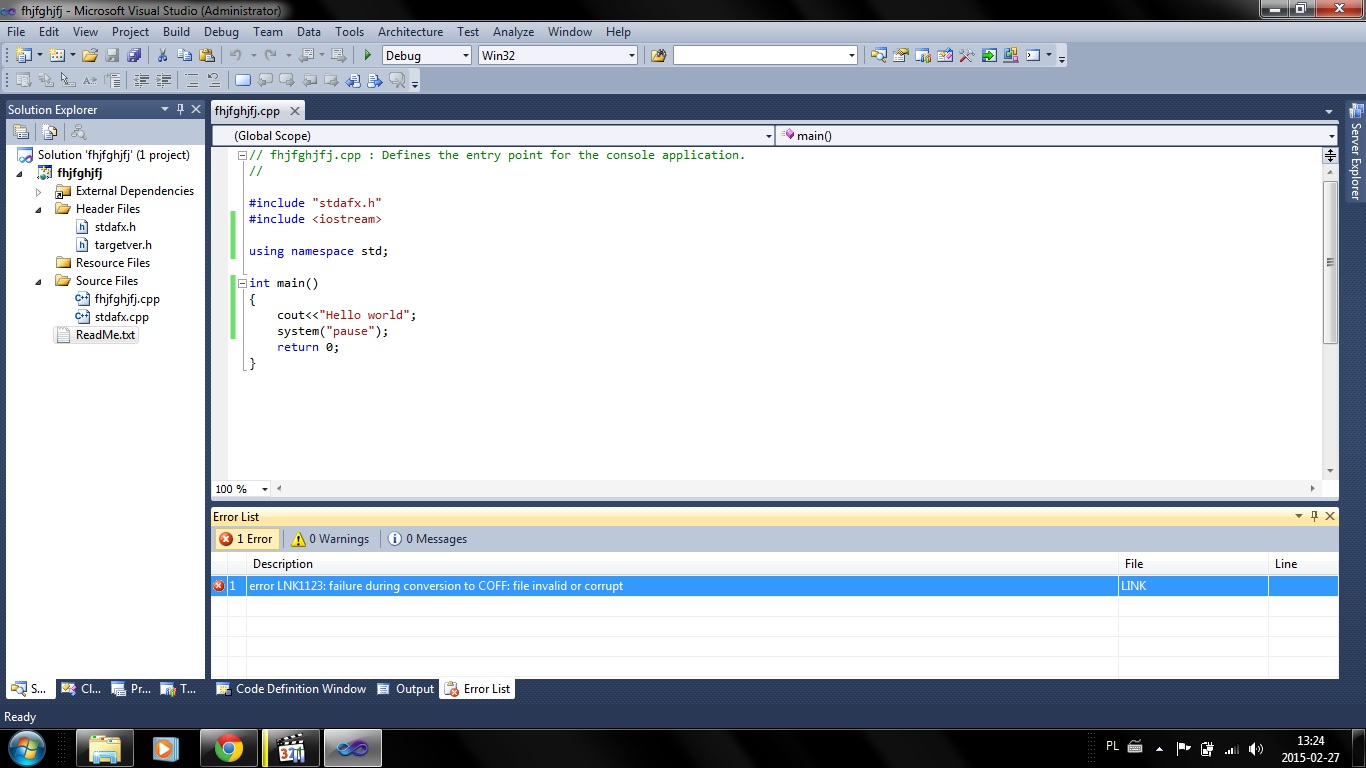Open the Extension Manager toolbar icon
The width and height of the screenshot is (1366, 768).
tap(1010, 55)
